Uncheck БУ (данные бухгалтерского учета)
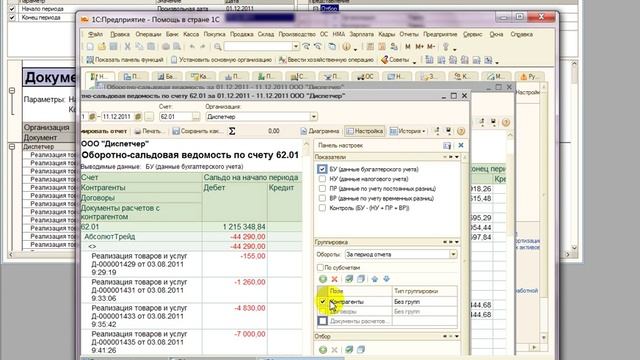This screenshot has width=640, height=360. (322, 169)
